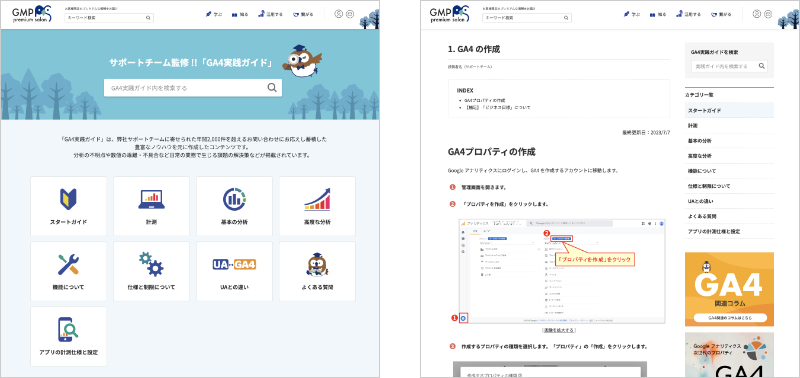
Task: Click the magnifier in the hero GA4実践ガイド search
Action: (x=272, y=87)
